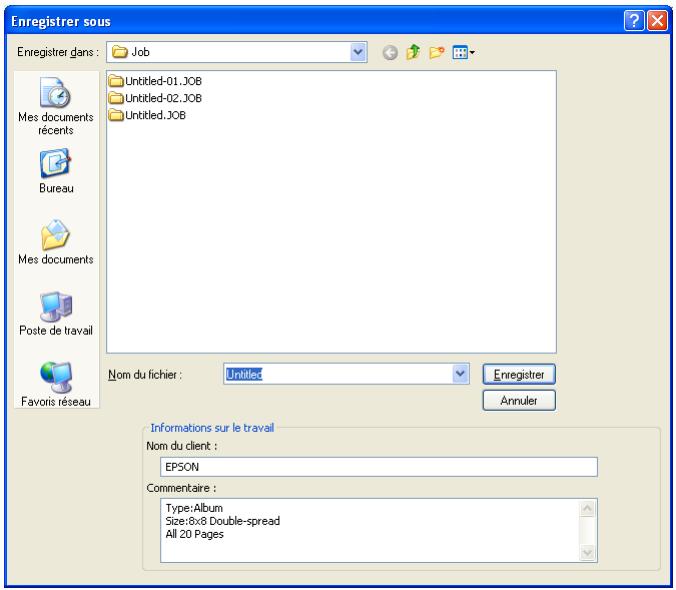The width and height of the screenshot is (676, 590).
Task: Expand the Nom du fichier dropdown arrow
Action: coord(460,374)
